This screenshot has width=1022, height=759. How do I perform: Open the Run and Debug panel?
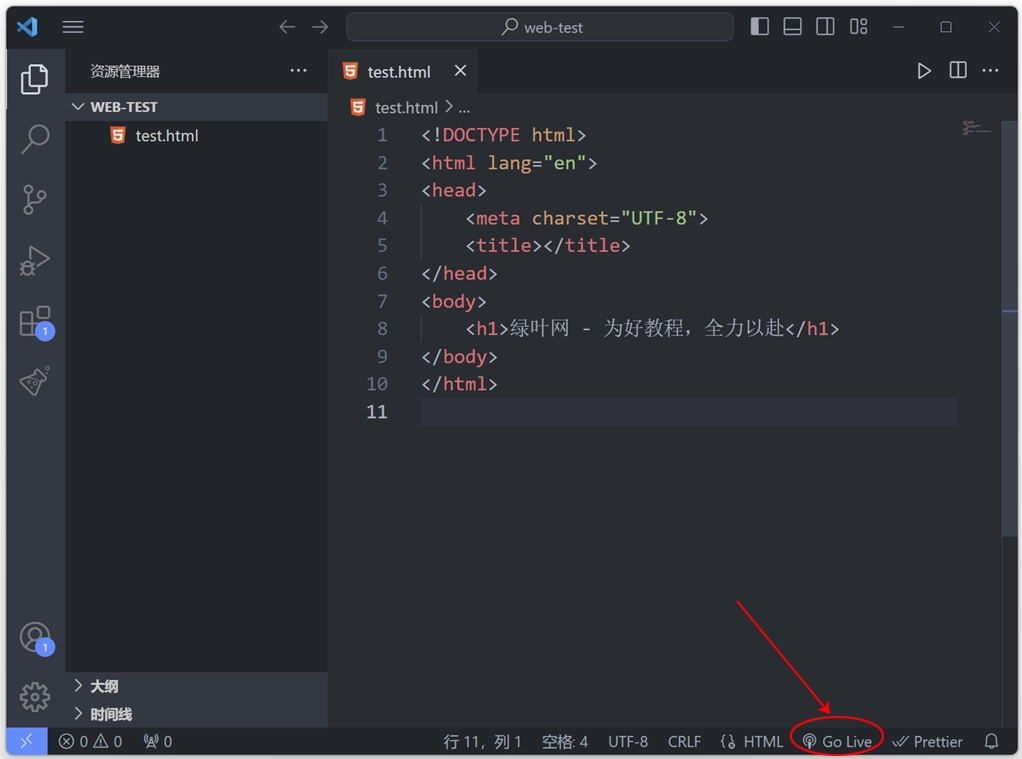pyautogui.click(x=34, y=261)
